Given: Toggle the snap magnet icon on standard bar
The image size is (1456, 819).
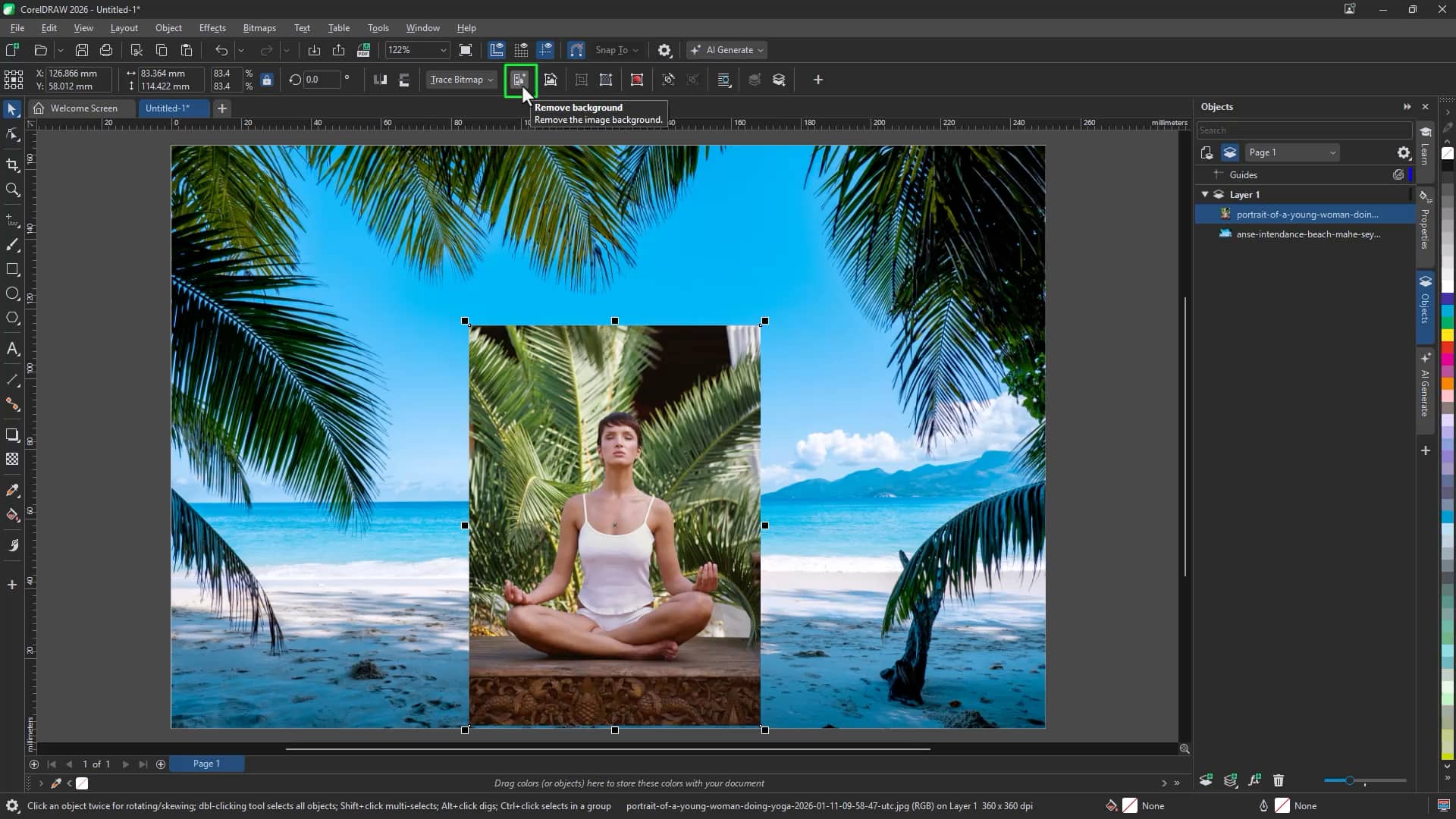Looking at the screenshot, I should tap(576, 50).
